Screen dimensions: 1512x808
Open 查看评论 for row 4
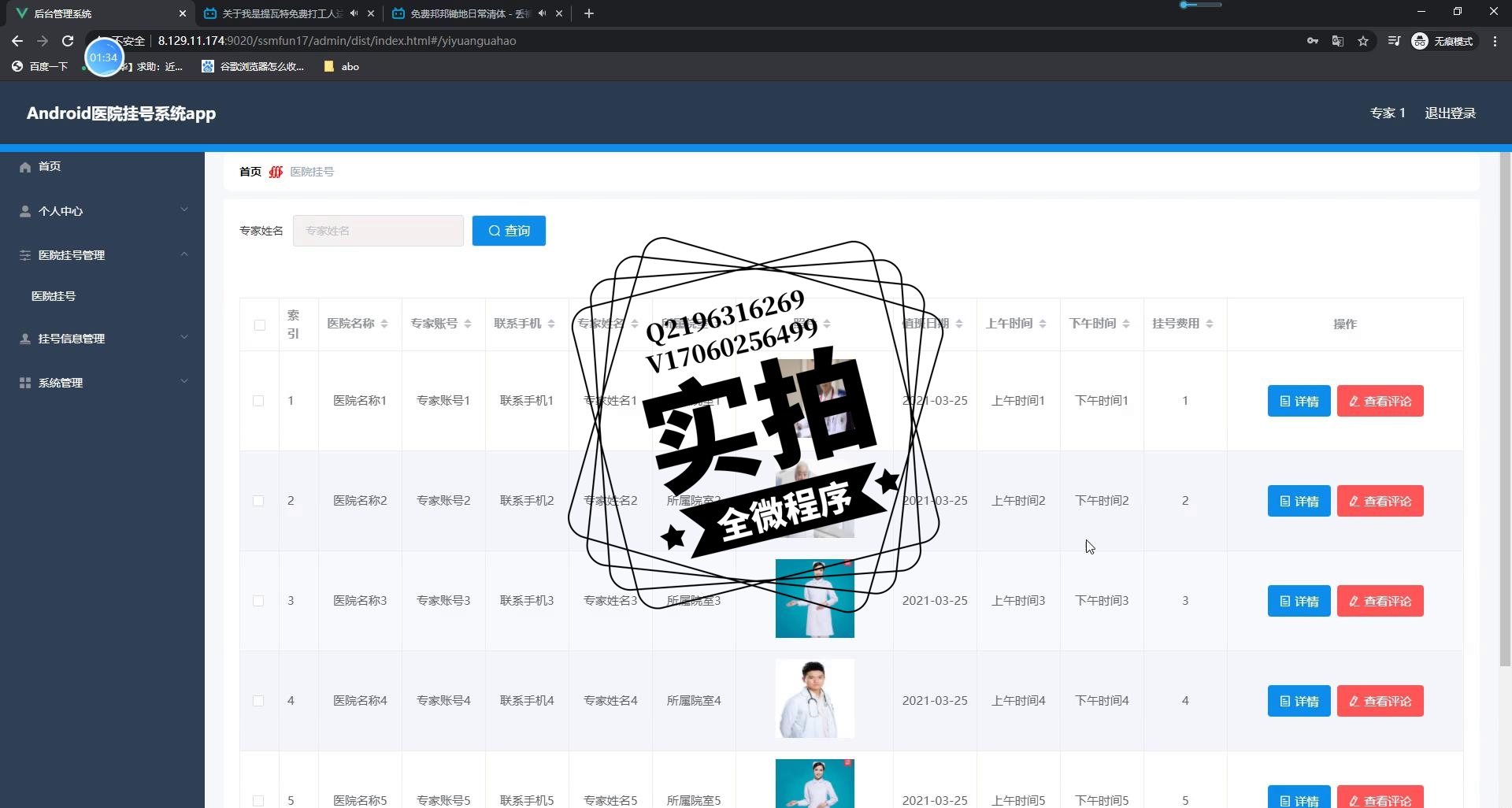tap(1380, 701)
